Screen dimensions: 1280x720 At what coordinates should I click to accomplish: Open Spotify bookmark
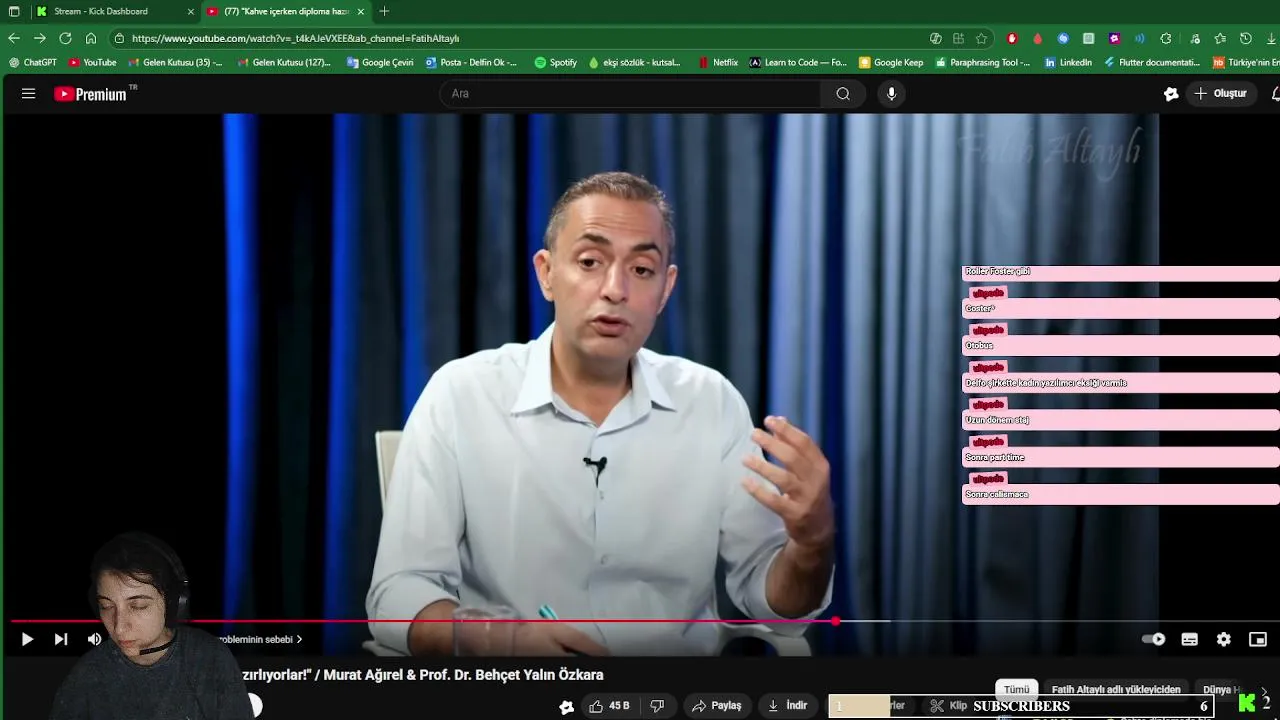[x=555, y=62]
